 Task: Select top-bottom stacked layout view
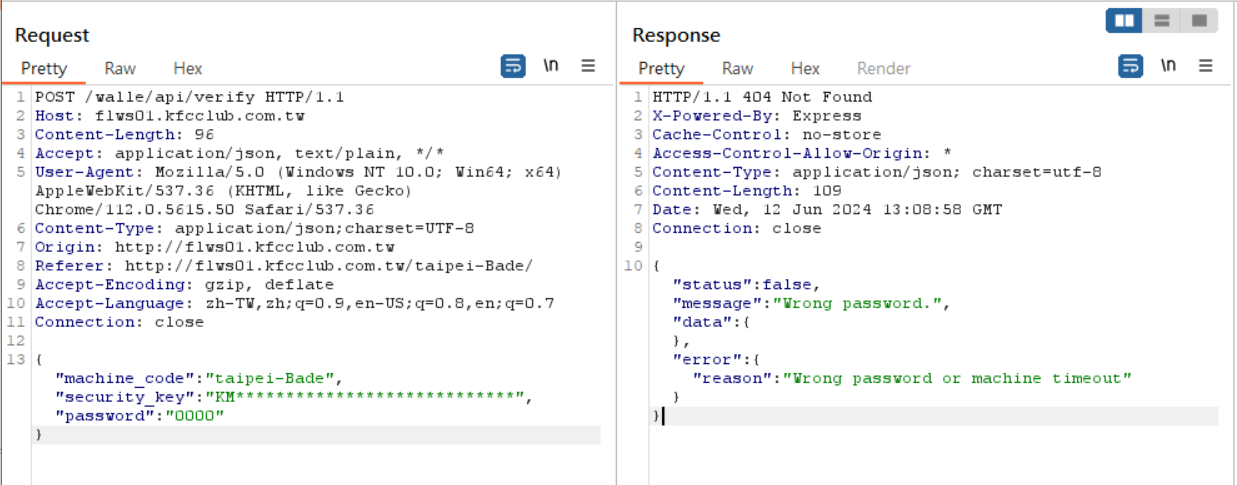(1161, 20)
